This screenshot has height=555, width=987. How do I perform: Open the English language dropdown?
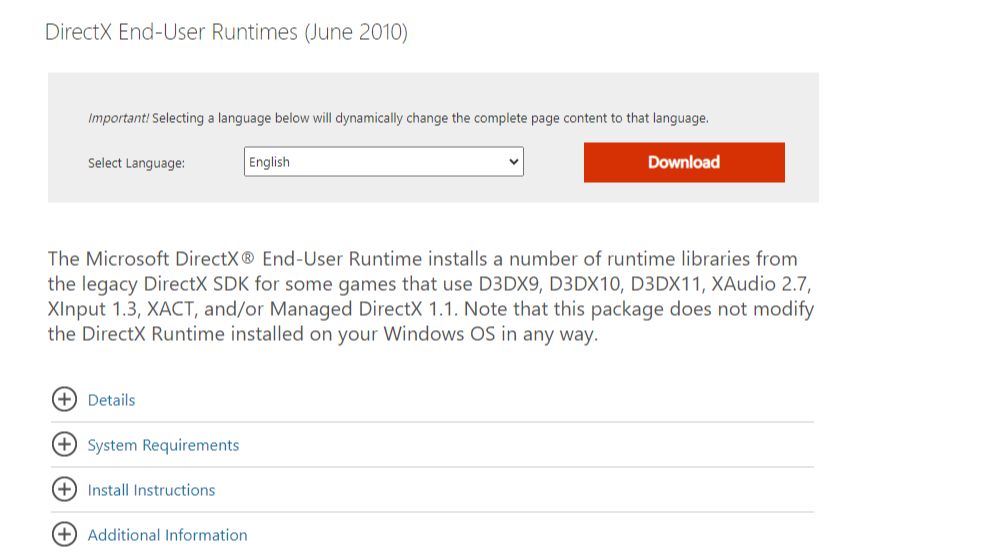(x=383, y=162)
